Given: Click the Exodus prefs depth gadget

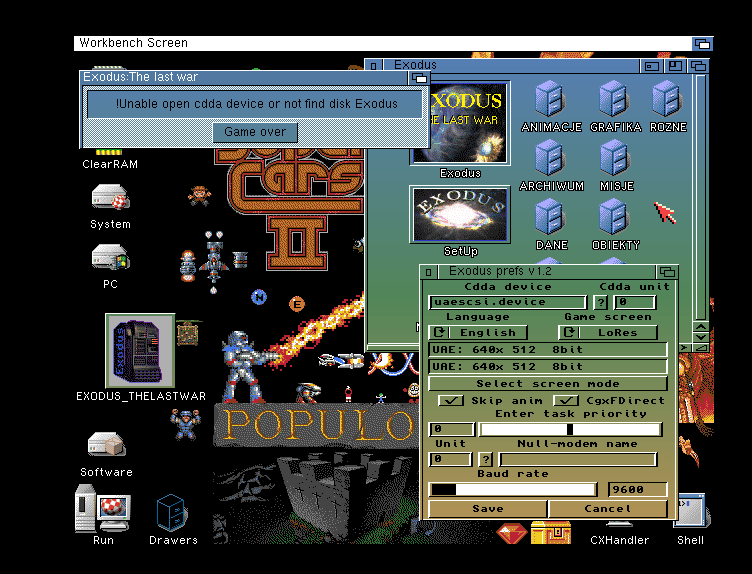Looking at the screenshot, I should (x=667, y=272).
